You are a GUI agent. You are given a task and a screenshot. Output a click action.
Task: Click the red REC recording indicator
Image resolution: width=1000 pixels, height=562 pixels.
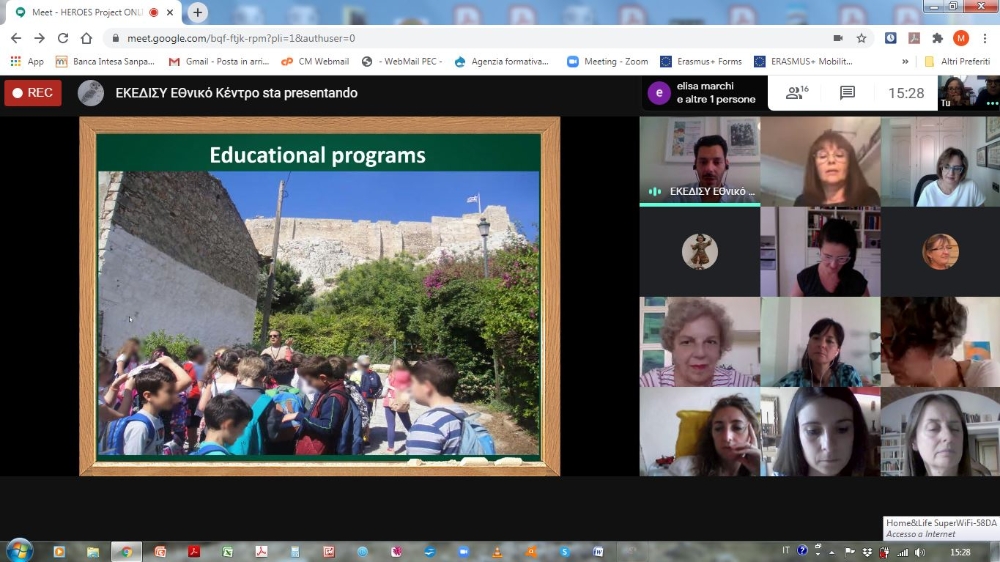[33, 93]
